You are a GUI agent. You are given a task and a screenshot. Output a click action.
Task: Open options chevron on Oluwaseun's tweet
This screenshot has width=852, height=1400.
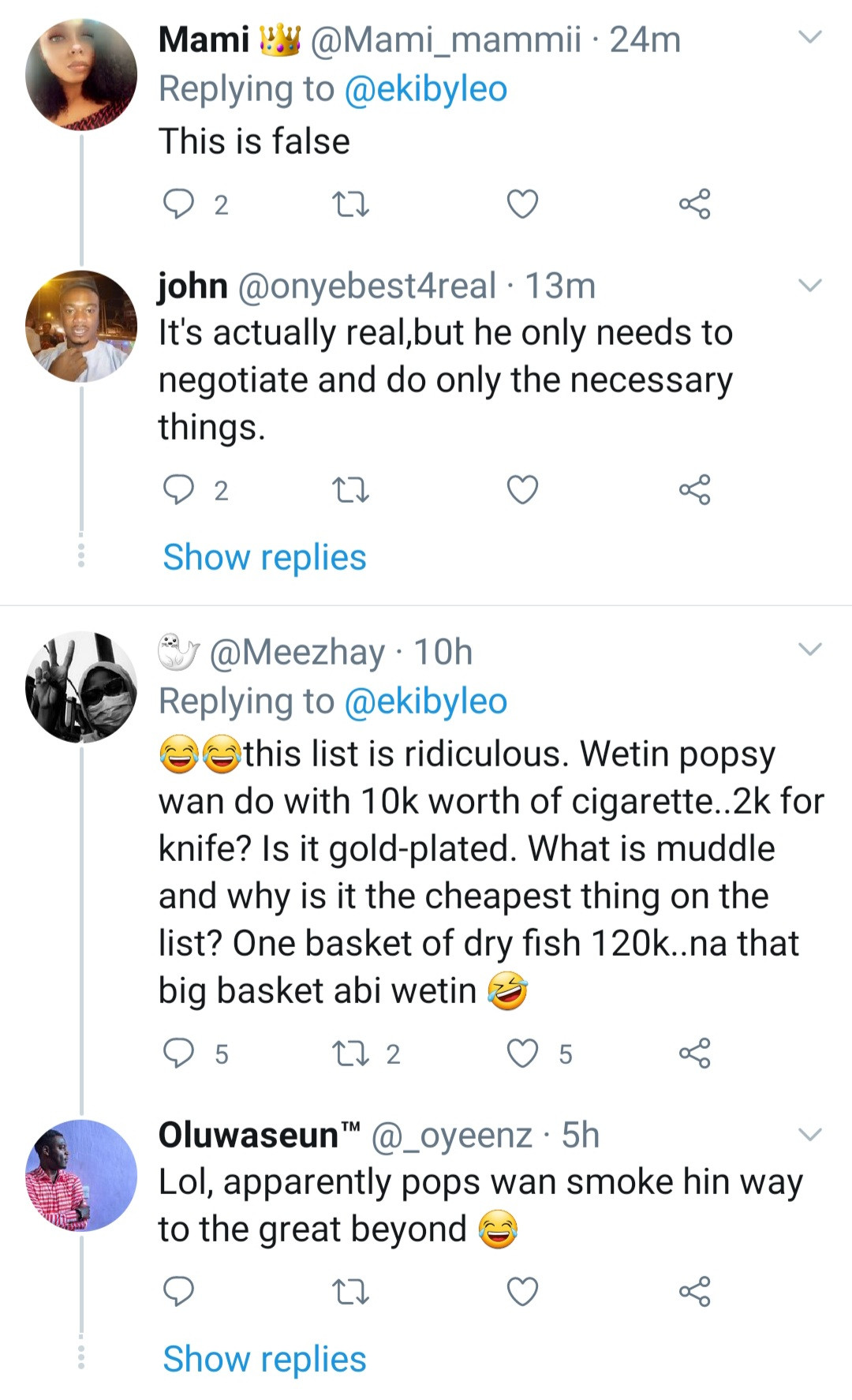tap(810, 1135)
